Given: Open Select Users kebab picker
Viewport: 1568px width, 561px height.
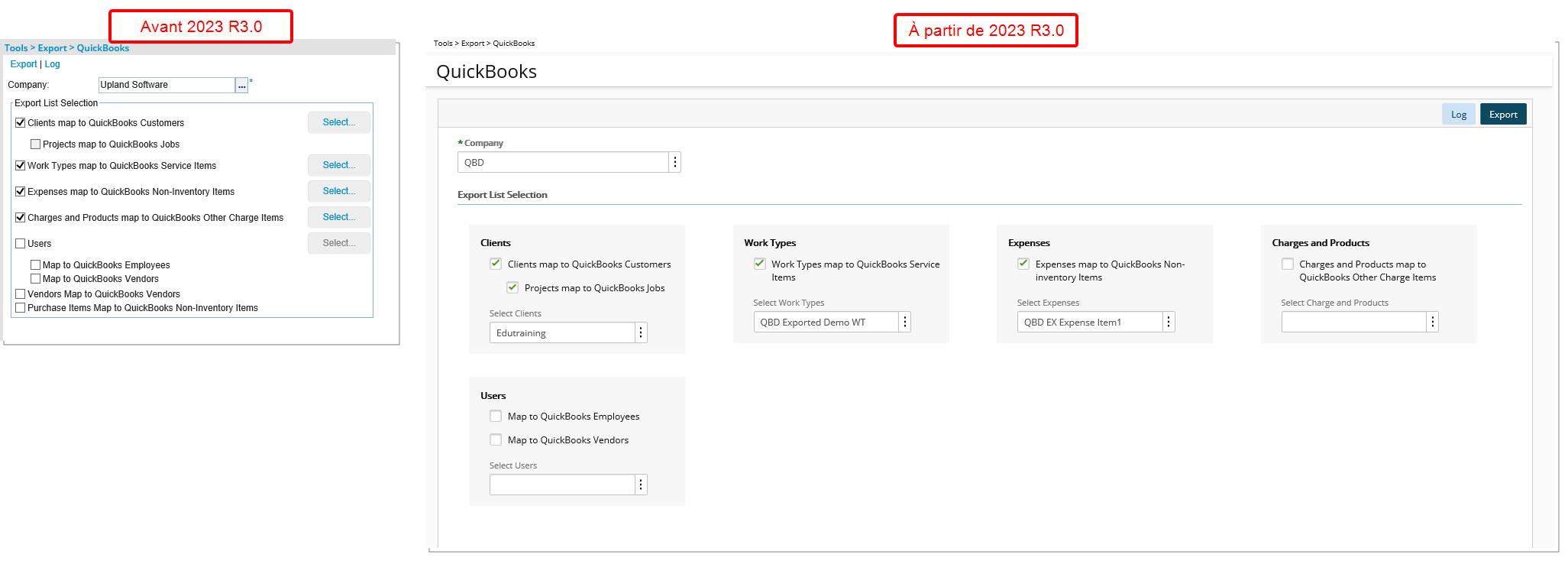Looking at the screenshot, I should coord(641,485).
